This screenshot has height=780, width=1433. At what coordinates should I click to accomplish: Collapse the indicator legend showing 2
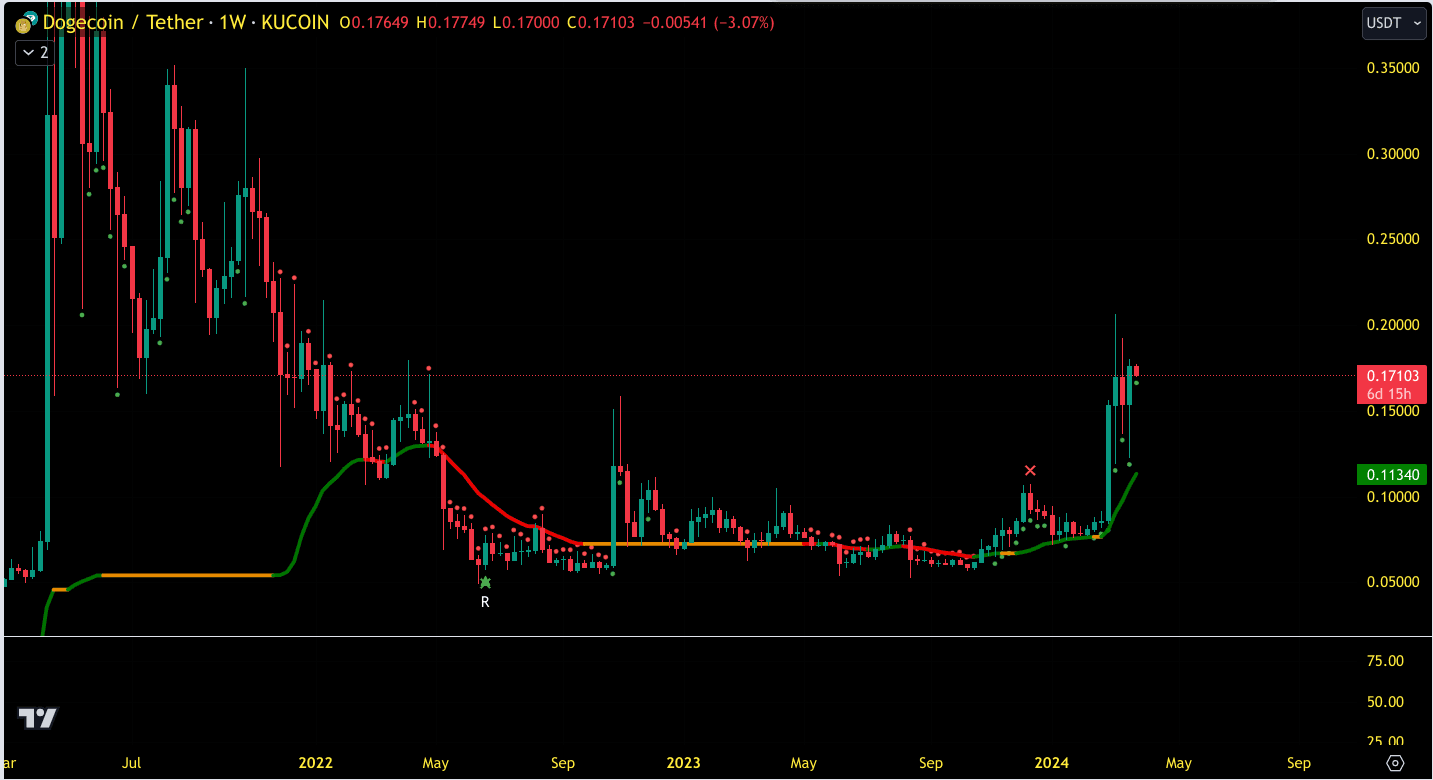click(33, 53)
